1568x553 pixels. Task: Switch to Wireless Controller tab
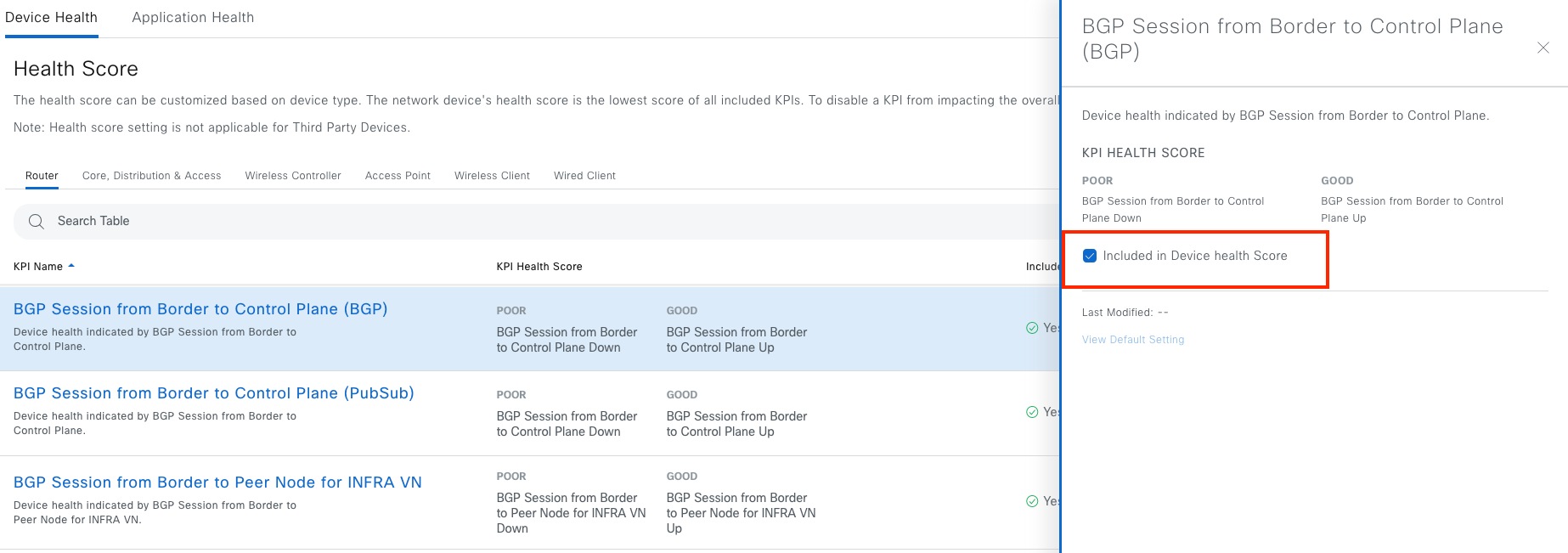(293, 176)
